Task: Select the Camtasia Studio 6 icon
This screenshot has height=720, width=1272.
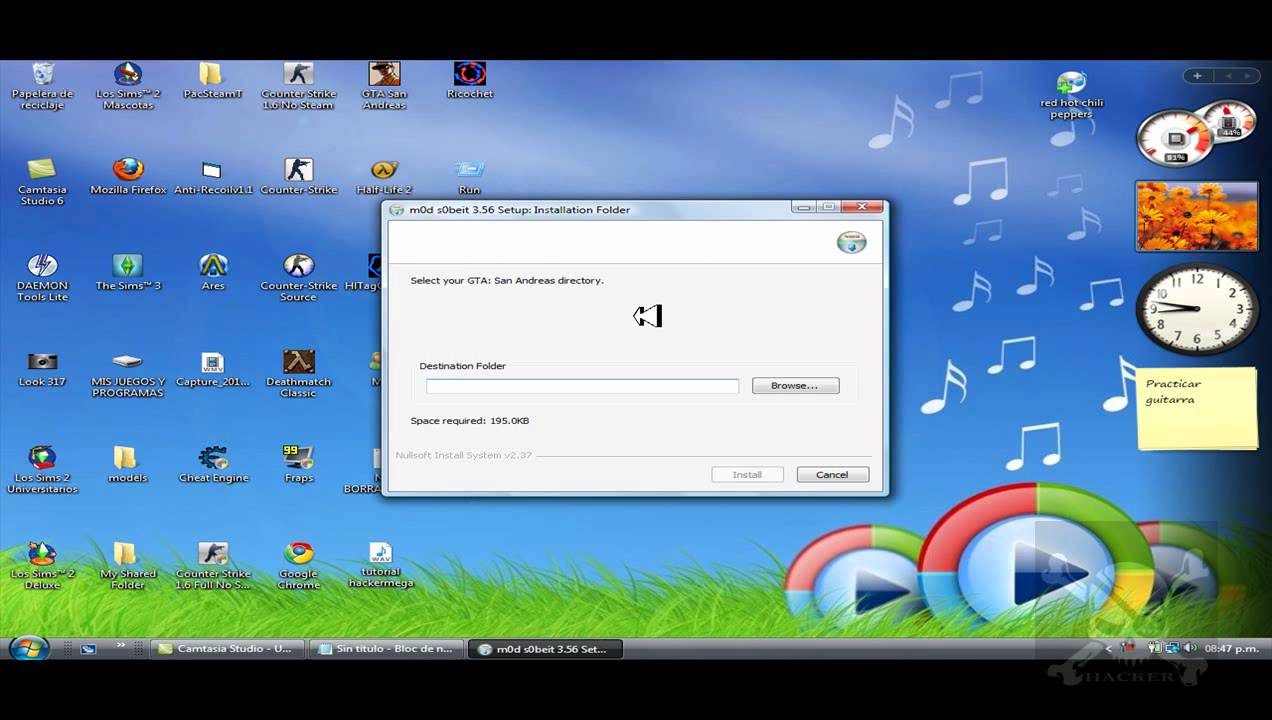Action: (x=43, y=182)
